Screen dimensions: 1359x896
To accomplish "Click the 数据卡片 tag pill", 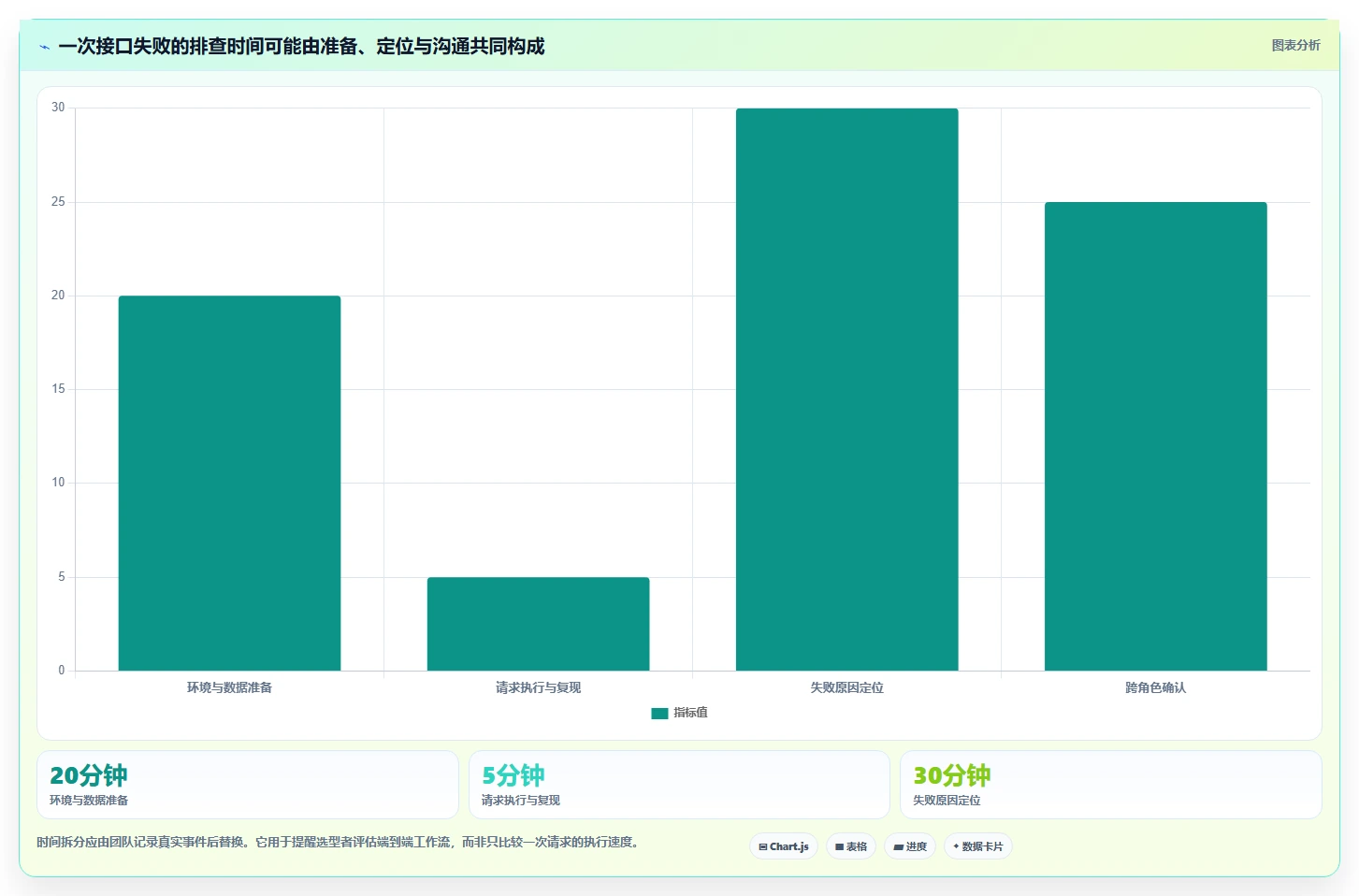I will 978,846.
